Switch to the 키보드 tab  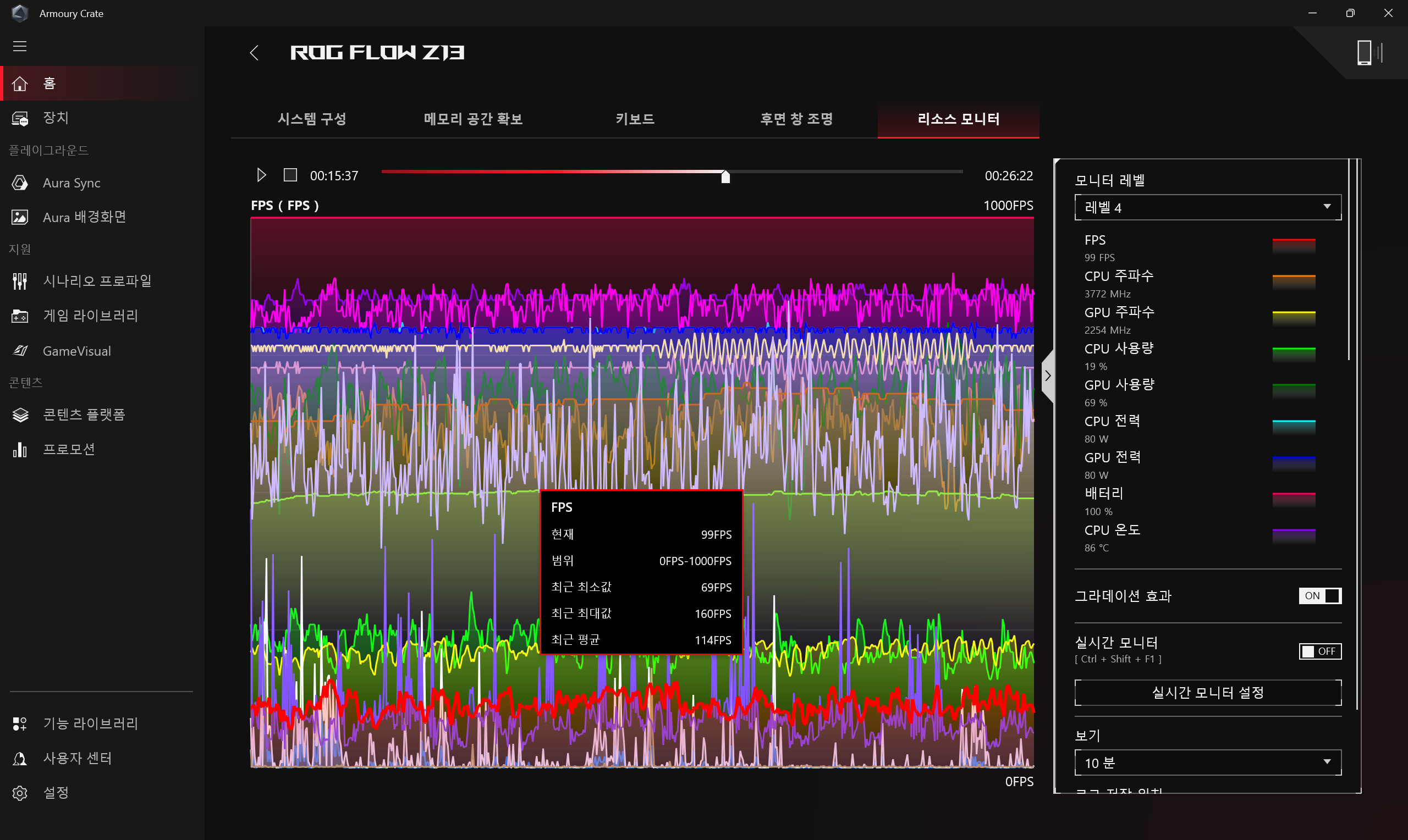(635, 119)
